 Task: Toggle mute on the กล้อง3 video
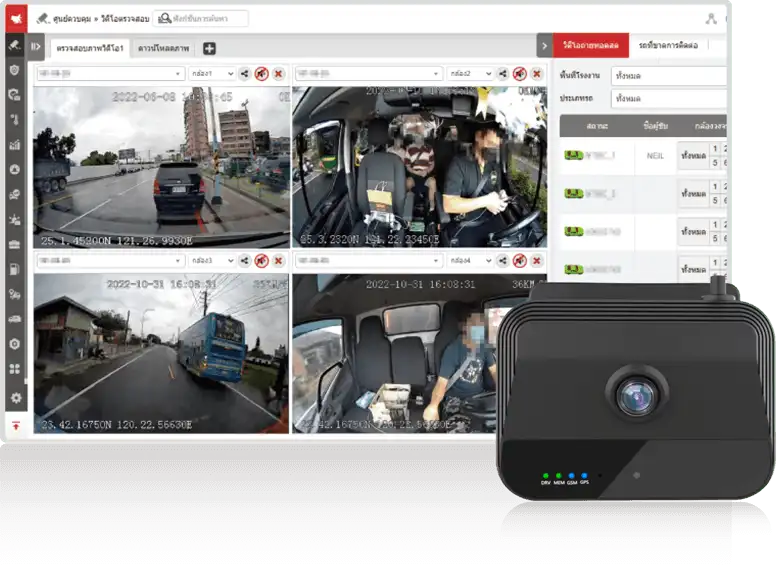262,261
